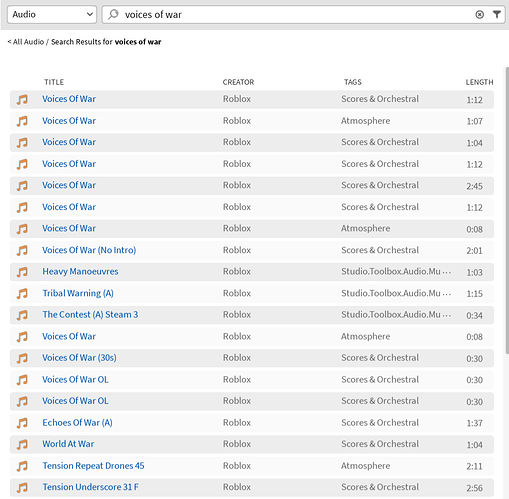Image resolution: width=509 pixels, height=499 pixels.
Task: Click Atmosphere tag of Tension Repeat Drones 45
Action: (x=365, y=466)
